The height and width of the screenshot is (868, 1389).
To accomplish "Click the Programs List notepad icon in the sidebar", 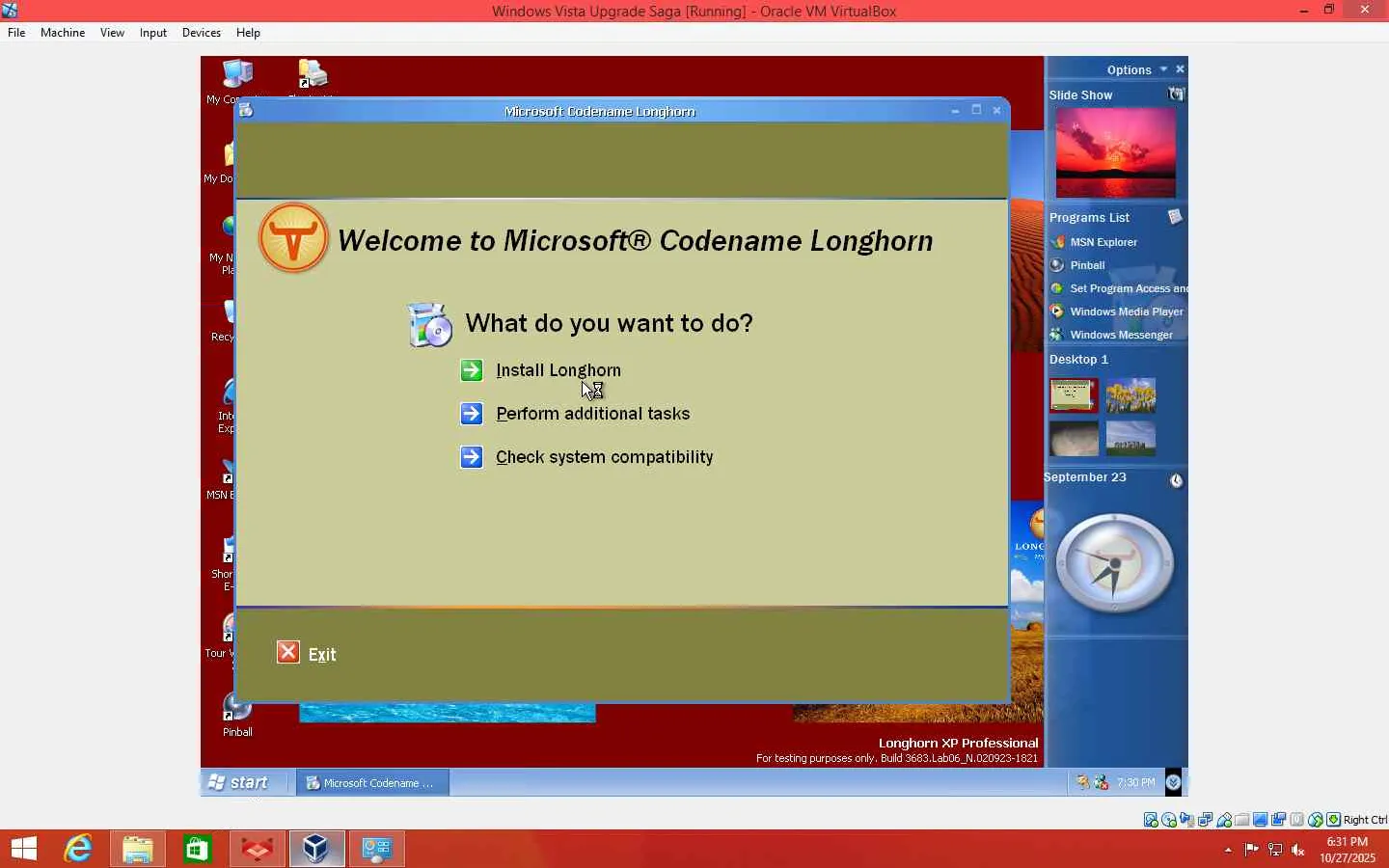I will 1175,217.
